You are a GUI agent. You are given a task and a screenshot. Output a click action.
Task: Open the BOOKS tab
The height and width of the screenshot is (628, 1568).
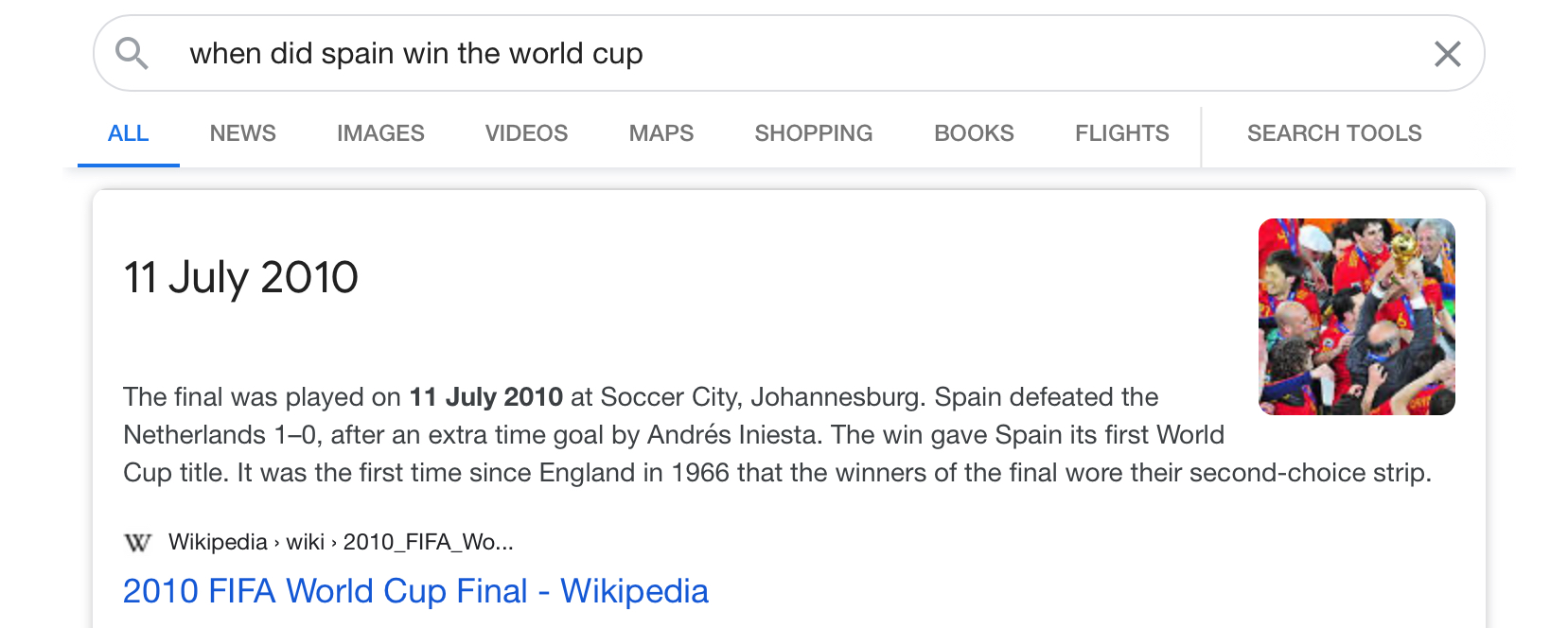click(974, 133)
